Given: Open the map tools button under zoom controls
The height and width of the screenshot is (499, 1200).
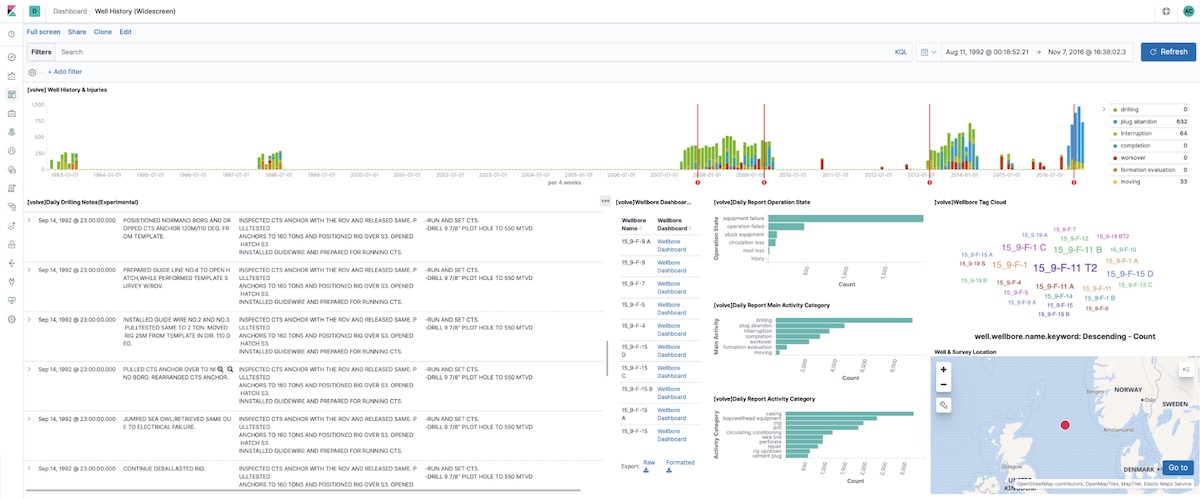Looking at the screenshot, I should tap(943, 405).
